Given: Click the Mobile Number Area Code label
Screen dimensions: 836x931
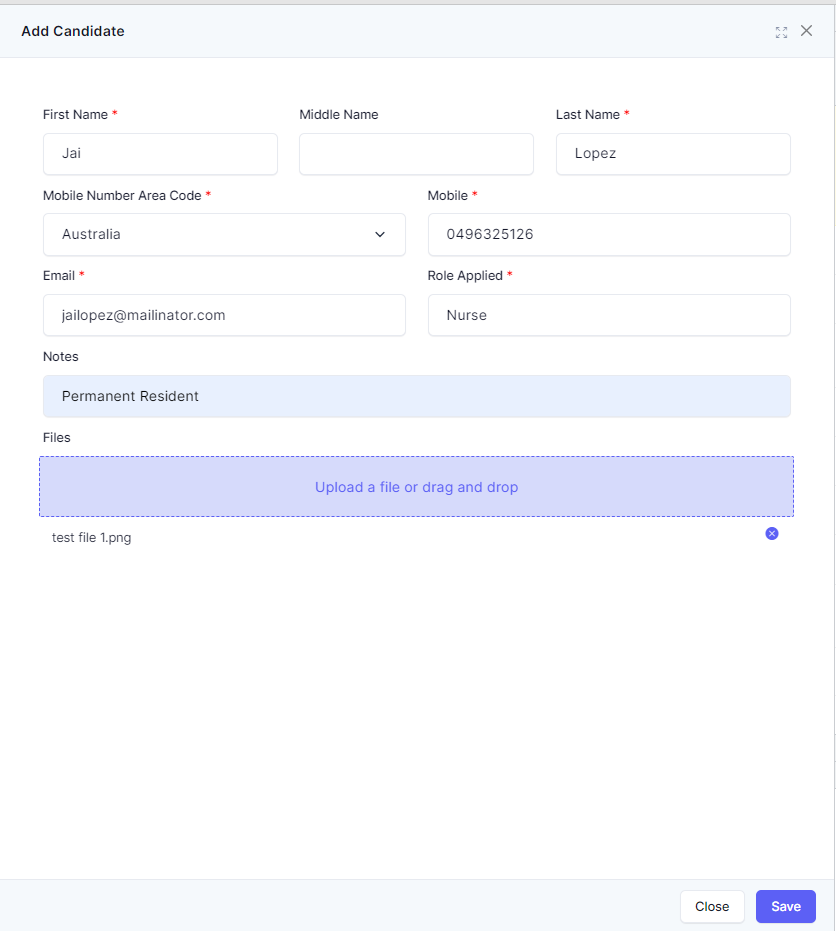Looking at the screenshot, I should coord(122,195).
